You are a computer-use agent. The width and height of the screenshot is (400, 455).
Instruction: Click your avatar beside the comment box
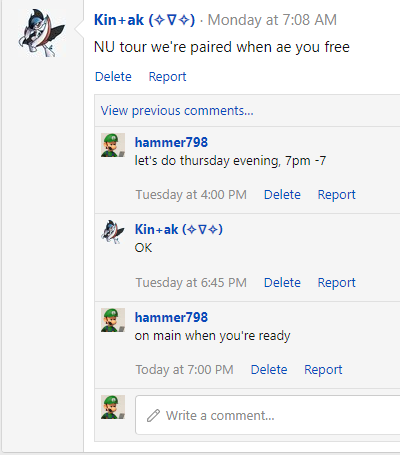tap(113, 407)
